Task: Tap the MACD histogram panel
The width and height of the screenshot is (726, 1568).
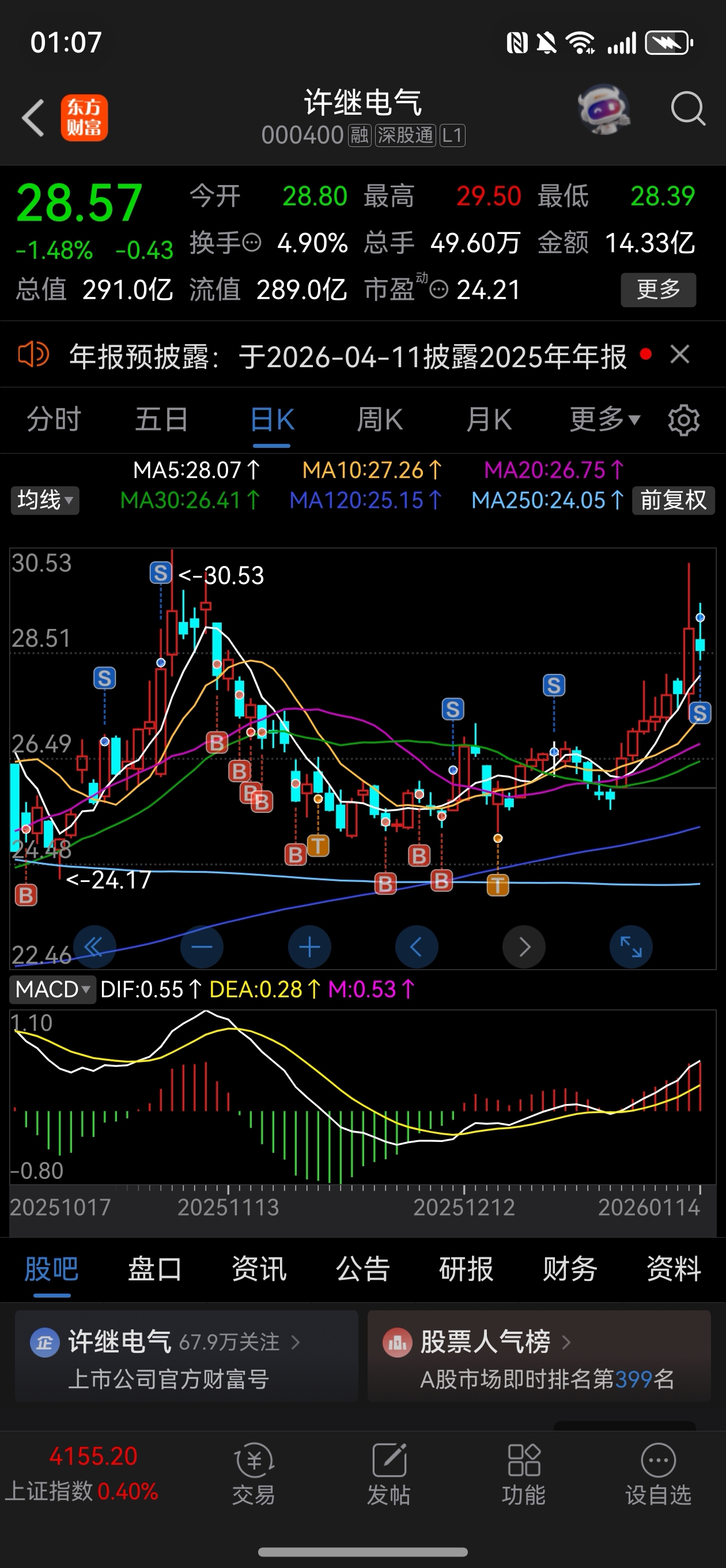Action: (362, 1097)
